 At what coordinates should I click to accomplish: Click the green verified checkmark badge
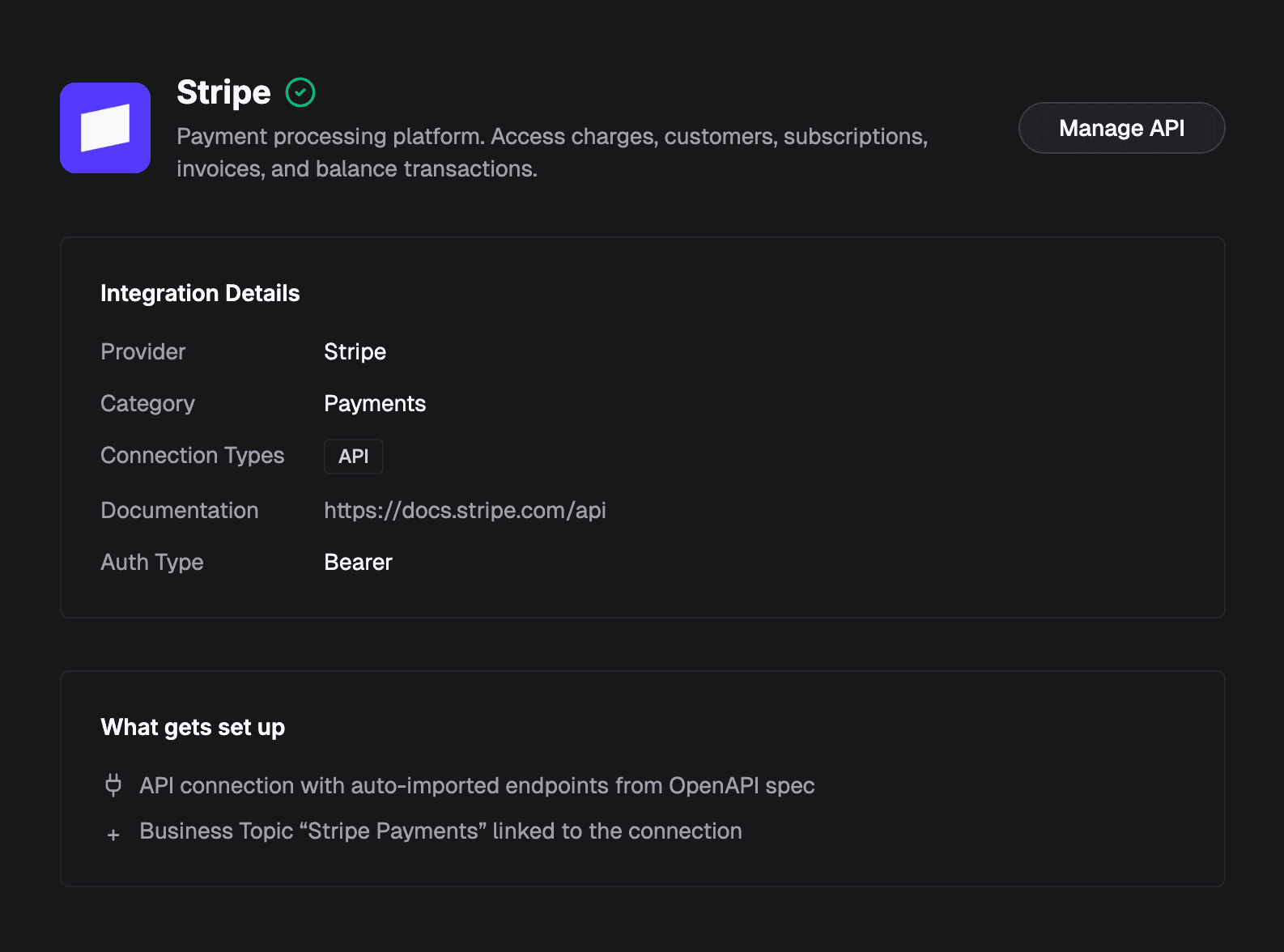[x=300, y=92]
